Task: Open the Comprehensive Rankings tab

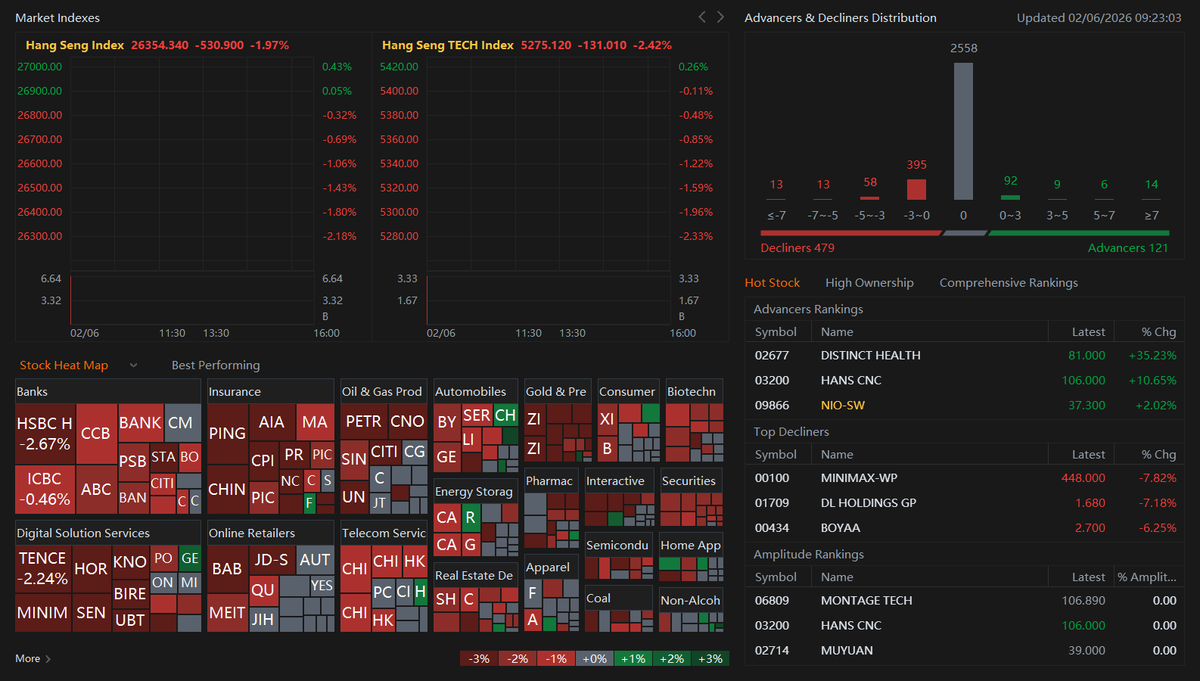Action: pyautogui.click(x=1008, y=282)
